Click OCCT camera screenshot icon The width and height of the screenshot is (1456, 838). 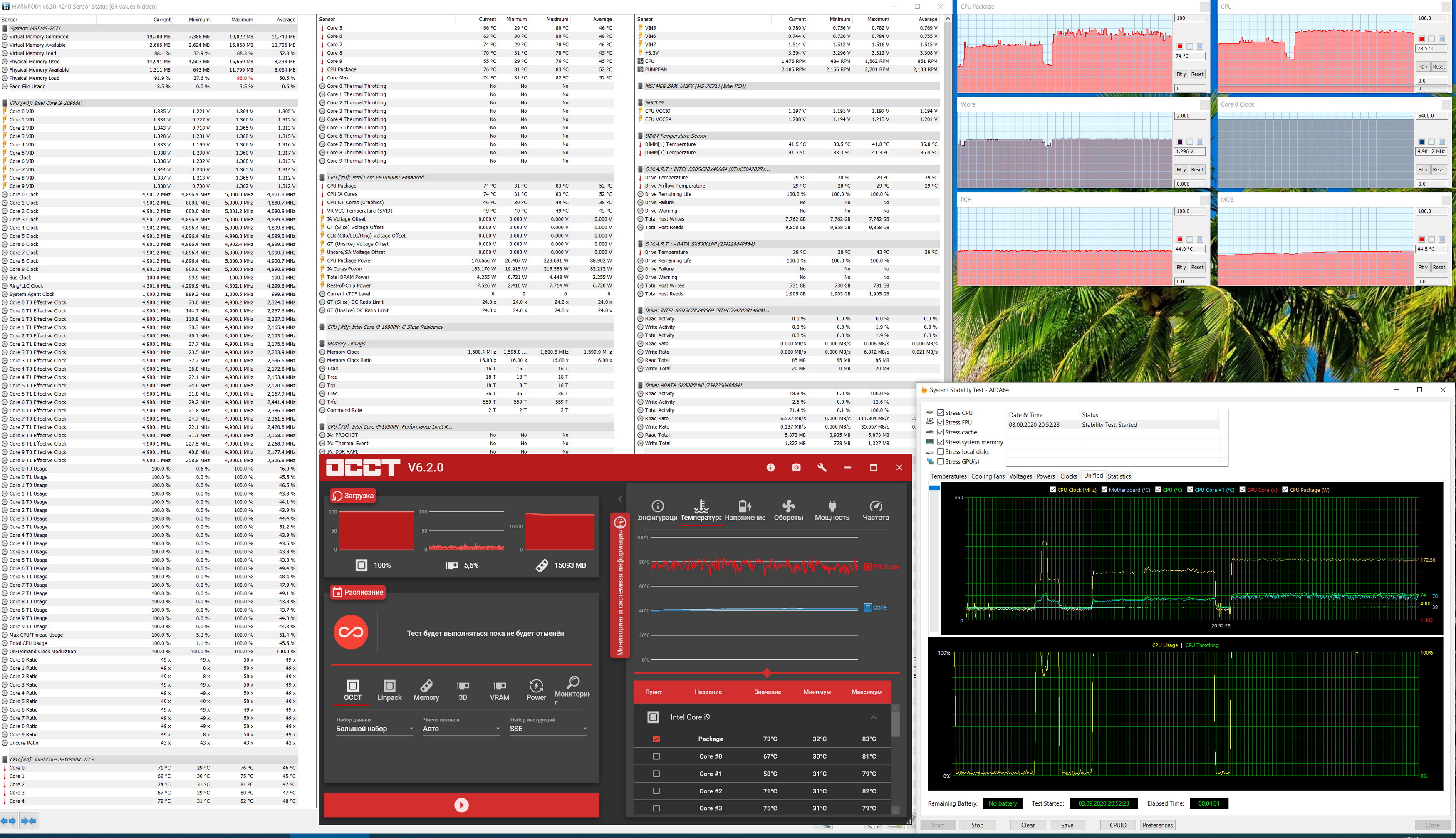pyautogui.click(x=796, y=467)
